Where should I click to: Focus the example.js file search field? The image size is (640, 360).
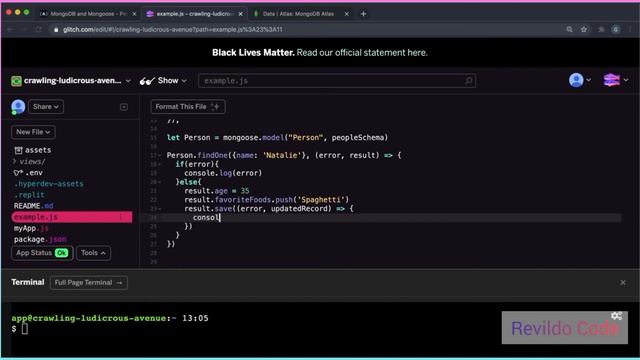pyautogui.click(x=337, y=81)
